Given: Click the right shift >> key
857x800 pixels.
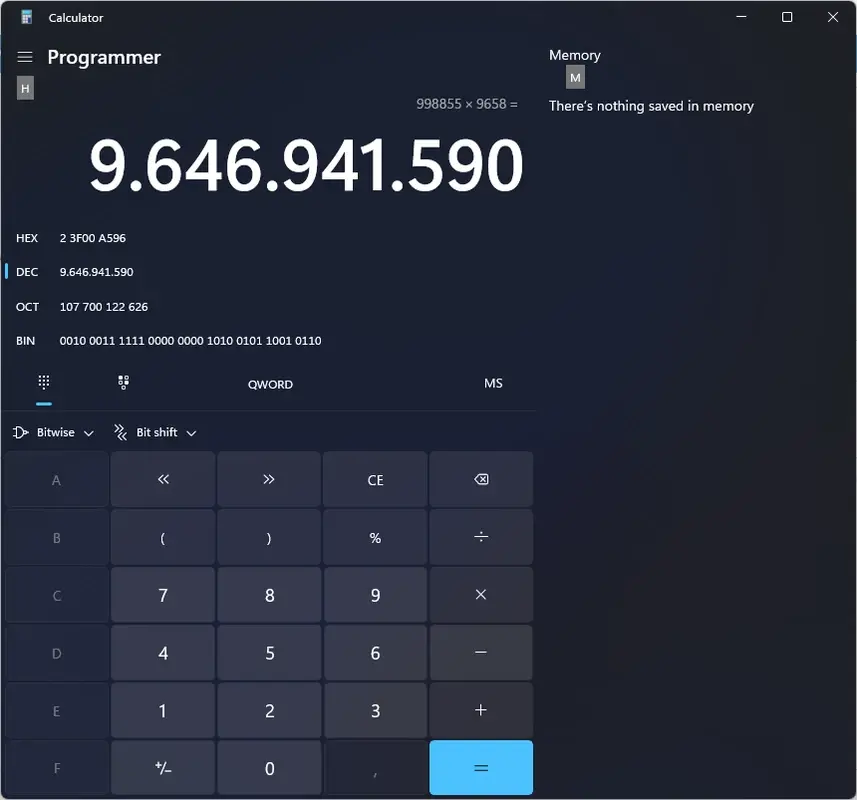Looking at the screenshot, I should point(268,479).
